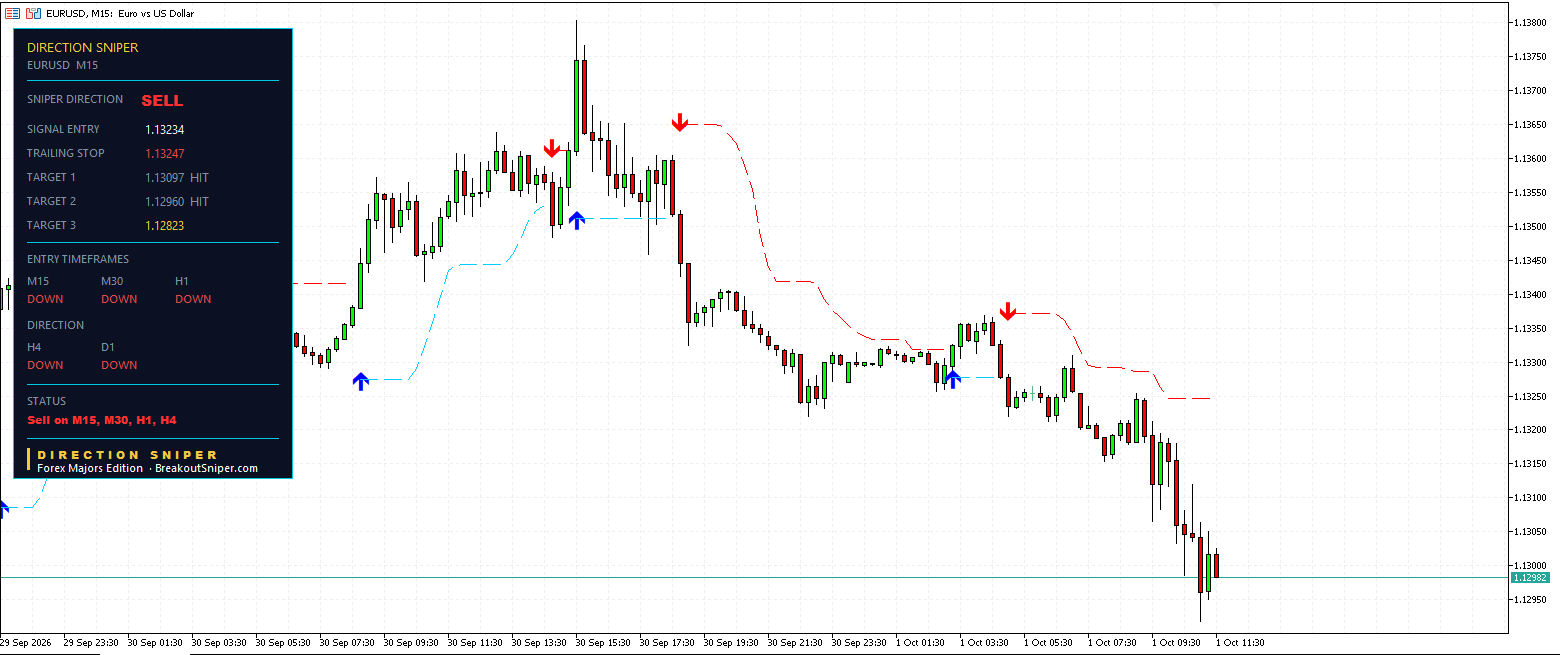The image size is (1560, 655).
Task: Click the TARGET 3 label
Action: point(51,225)
